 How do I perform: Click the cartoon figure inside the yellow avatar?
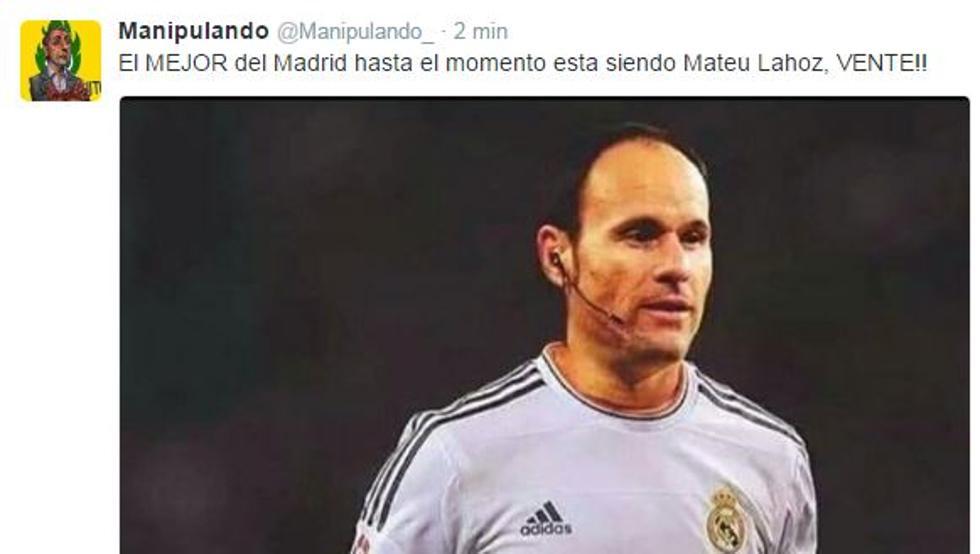click(59, 66)
